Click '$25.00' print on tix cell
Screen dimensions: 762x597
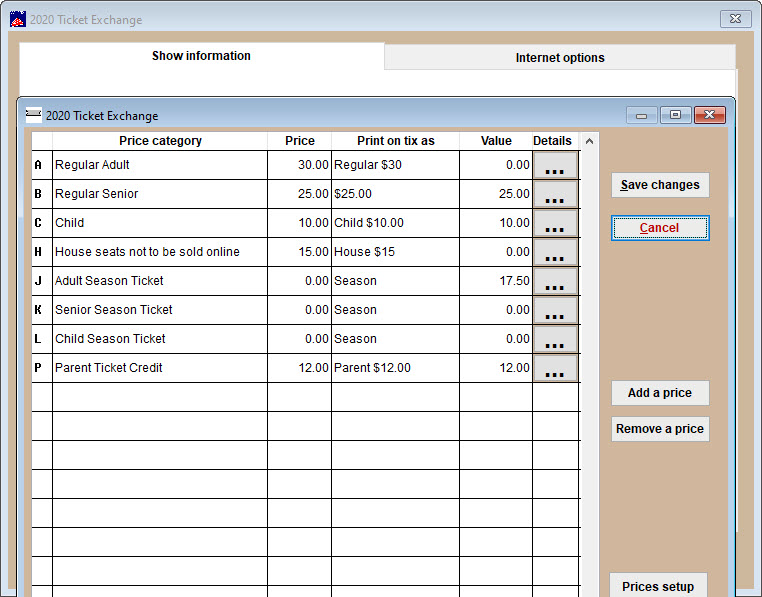396,194
